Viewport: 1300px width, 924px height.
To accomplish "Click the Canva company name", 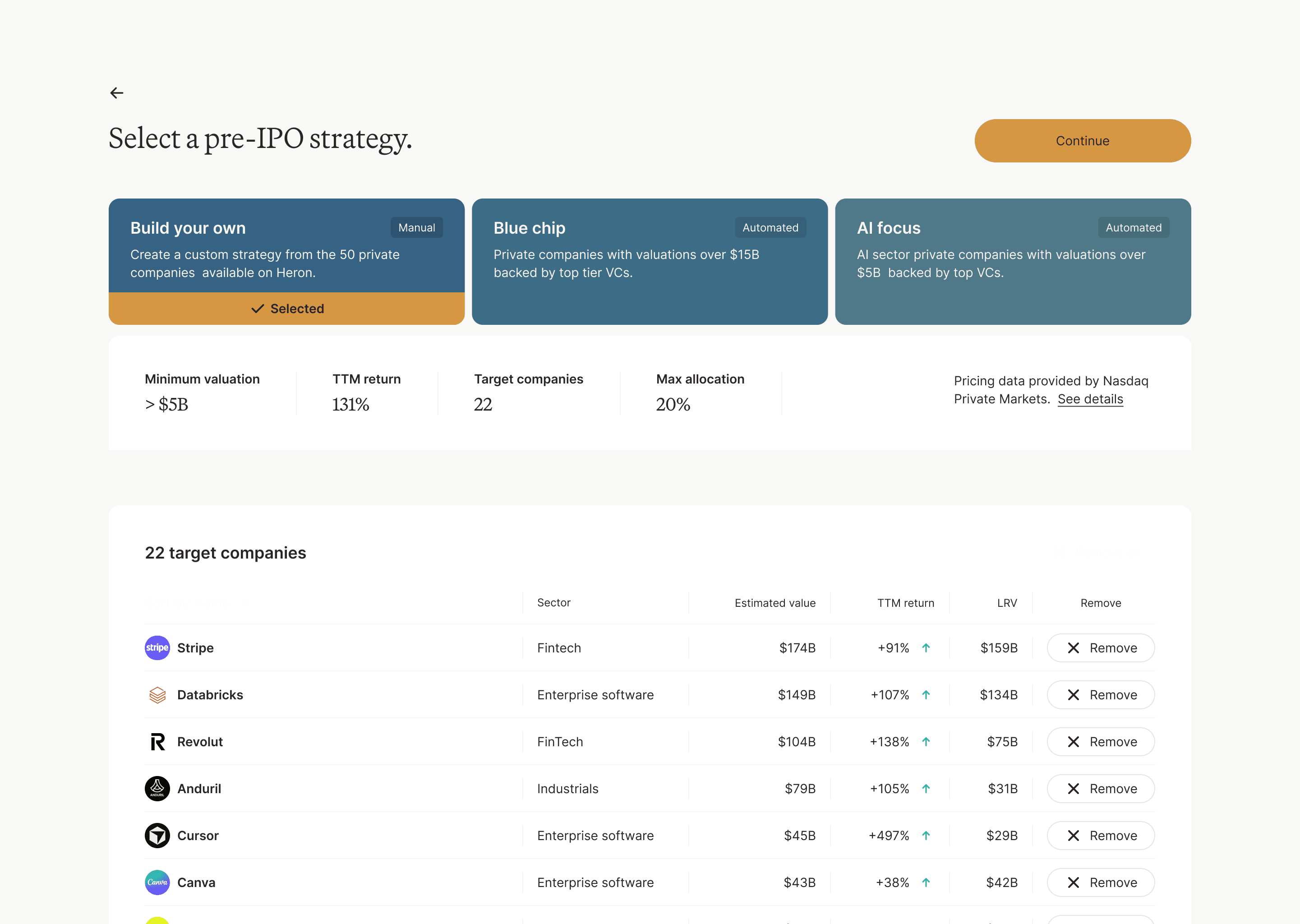I will [196, 882].
